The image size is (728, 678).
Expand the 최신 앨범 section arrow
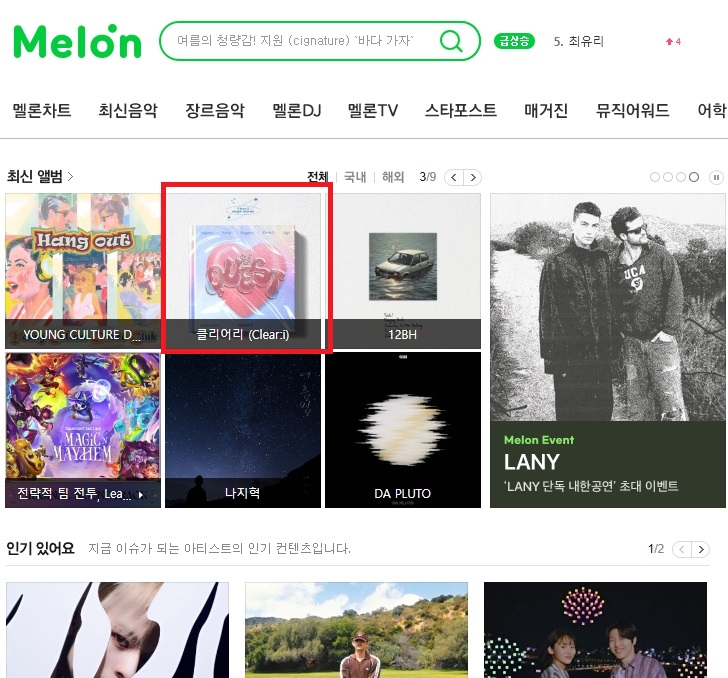pyautogui.click(x=71, y=176)
